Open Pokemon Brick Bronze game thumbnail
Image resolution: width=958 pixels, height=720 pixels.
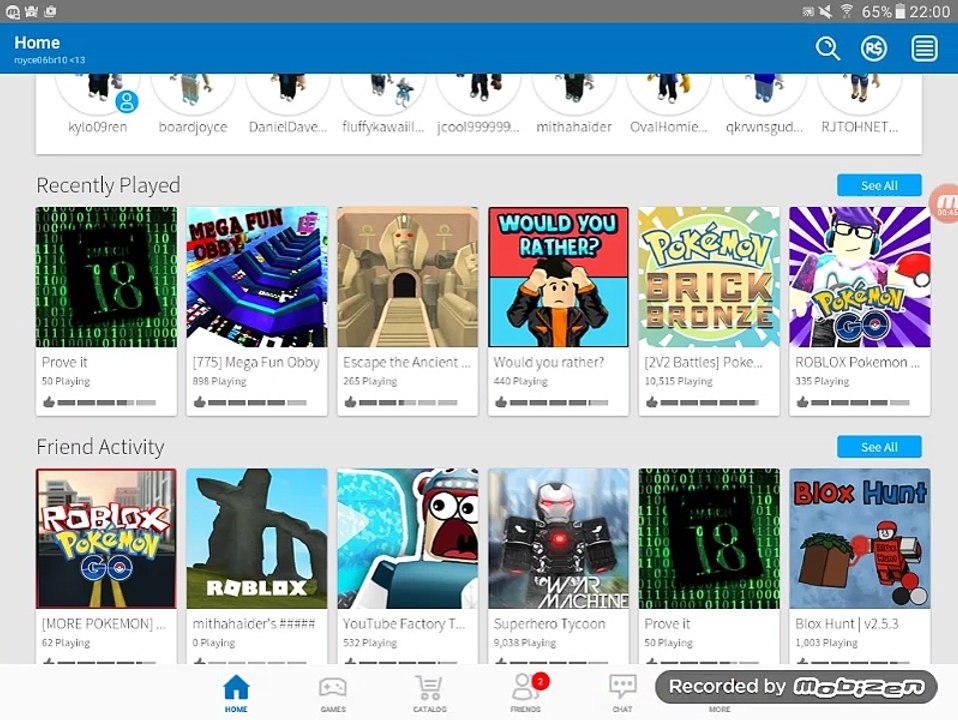pos(709,277)
